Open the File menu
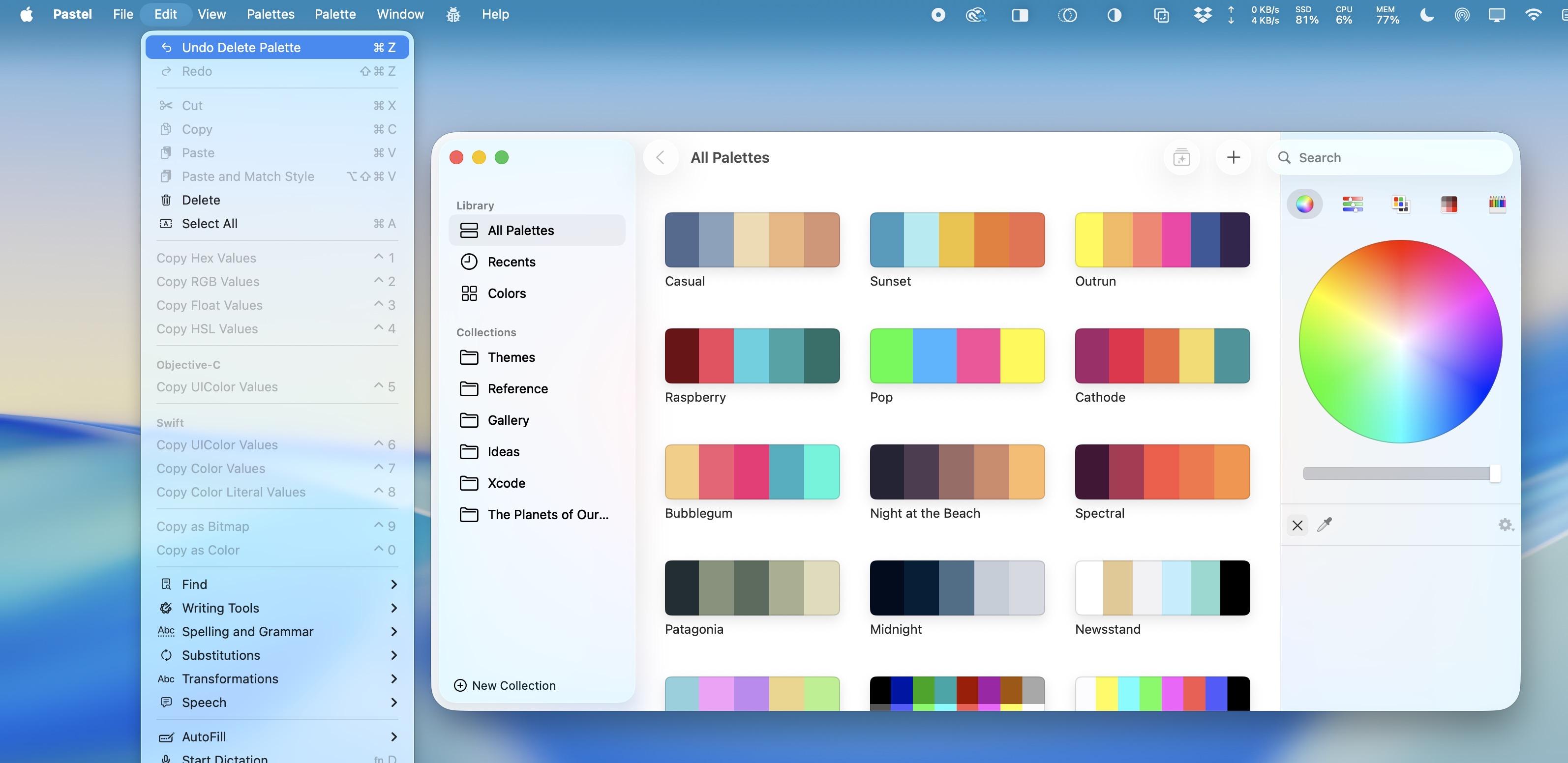 tap(123, 14)
